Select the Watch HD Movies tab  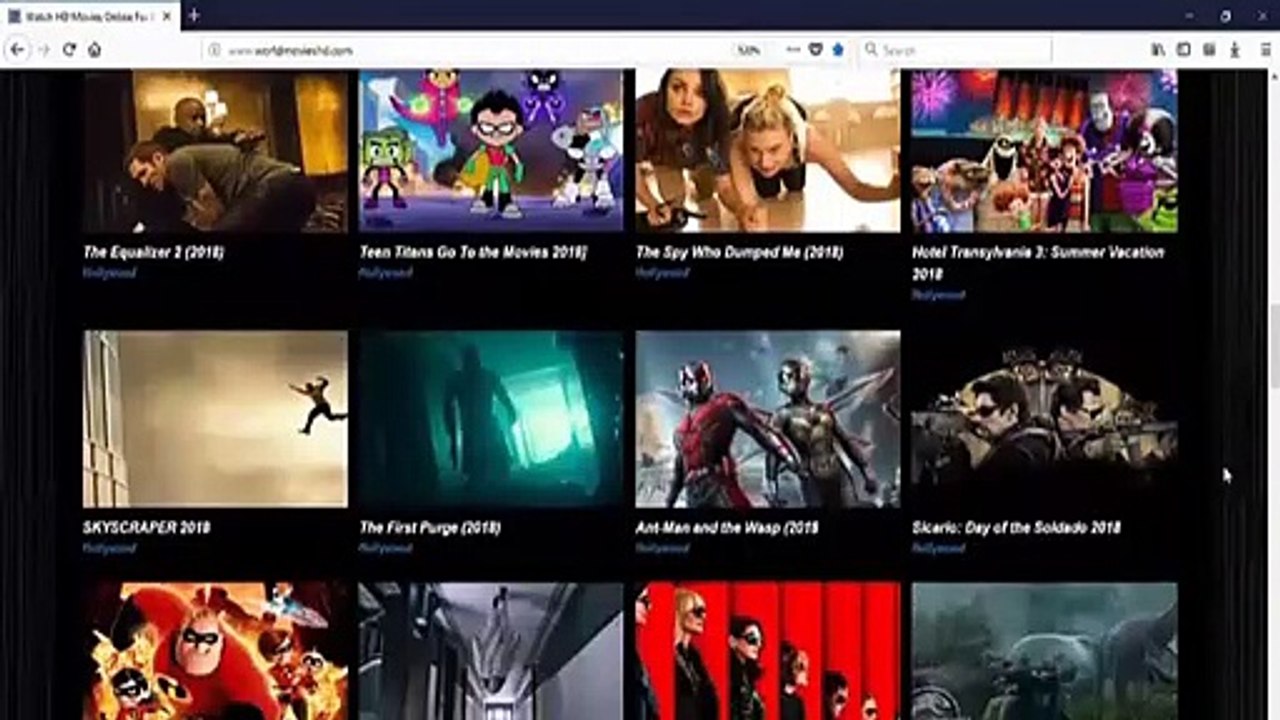91,16
